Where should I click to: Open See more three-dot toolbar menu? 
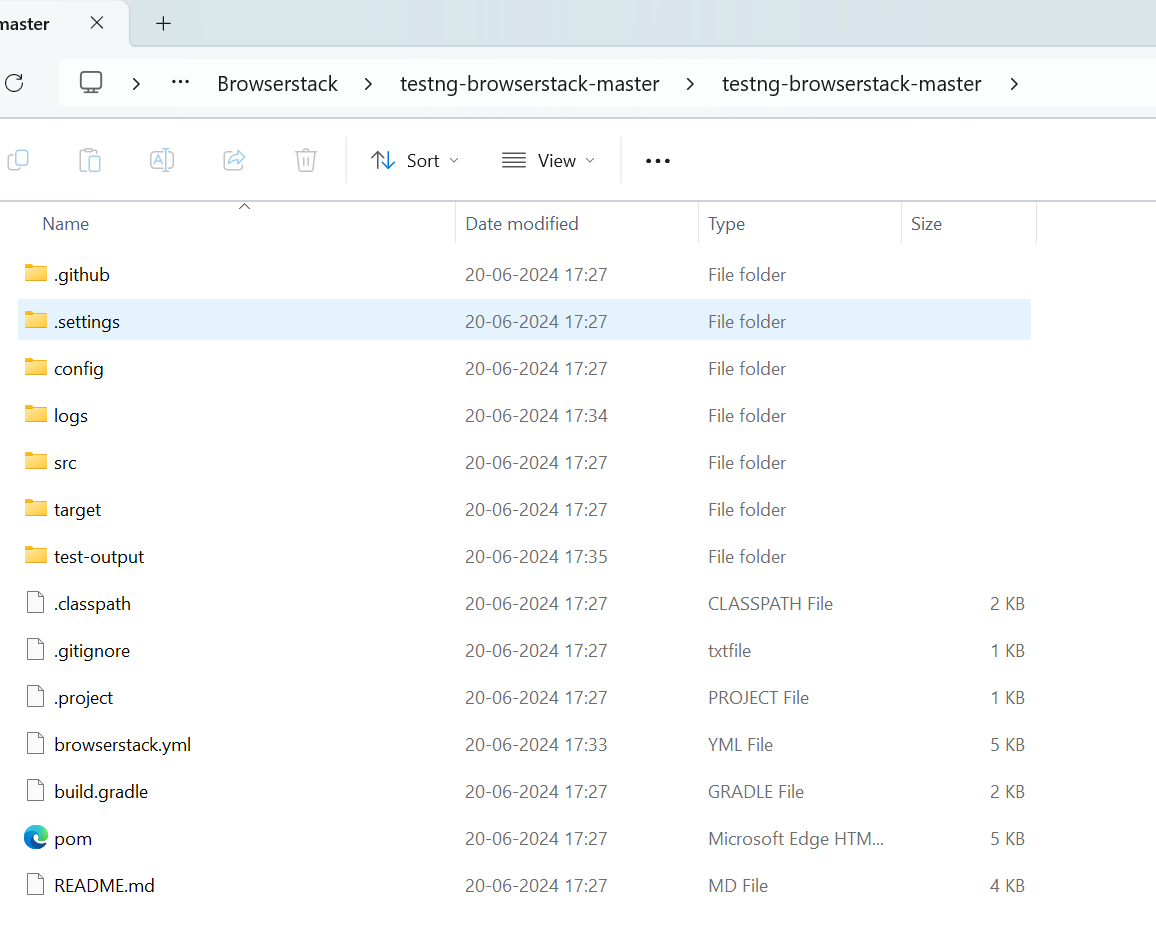[x=658, y=160]
